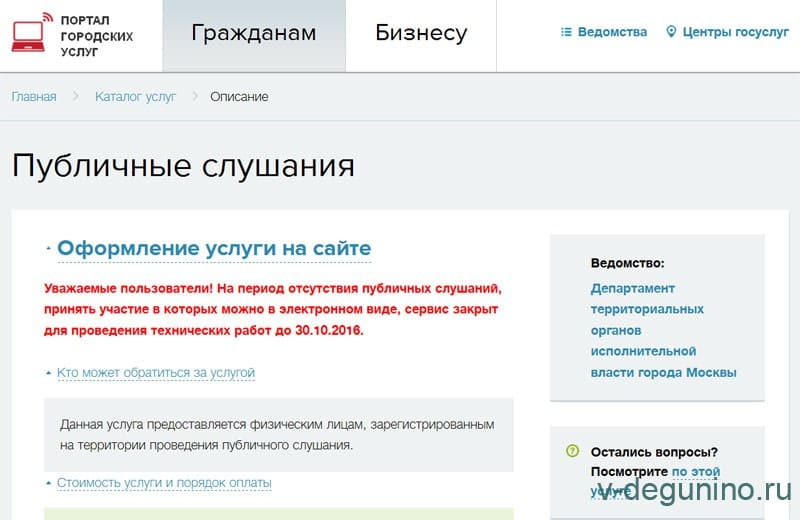
Task: Click the small arrow before Кто может обратиться
Action: pyautogui.click(x=48, y=373)
